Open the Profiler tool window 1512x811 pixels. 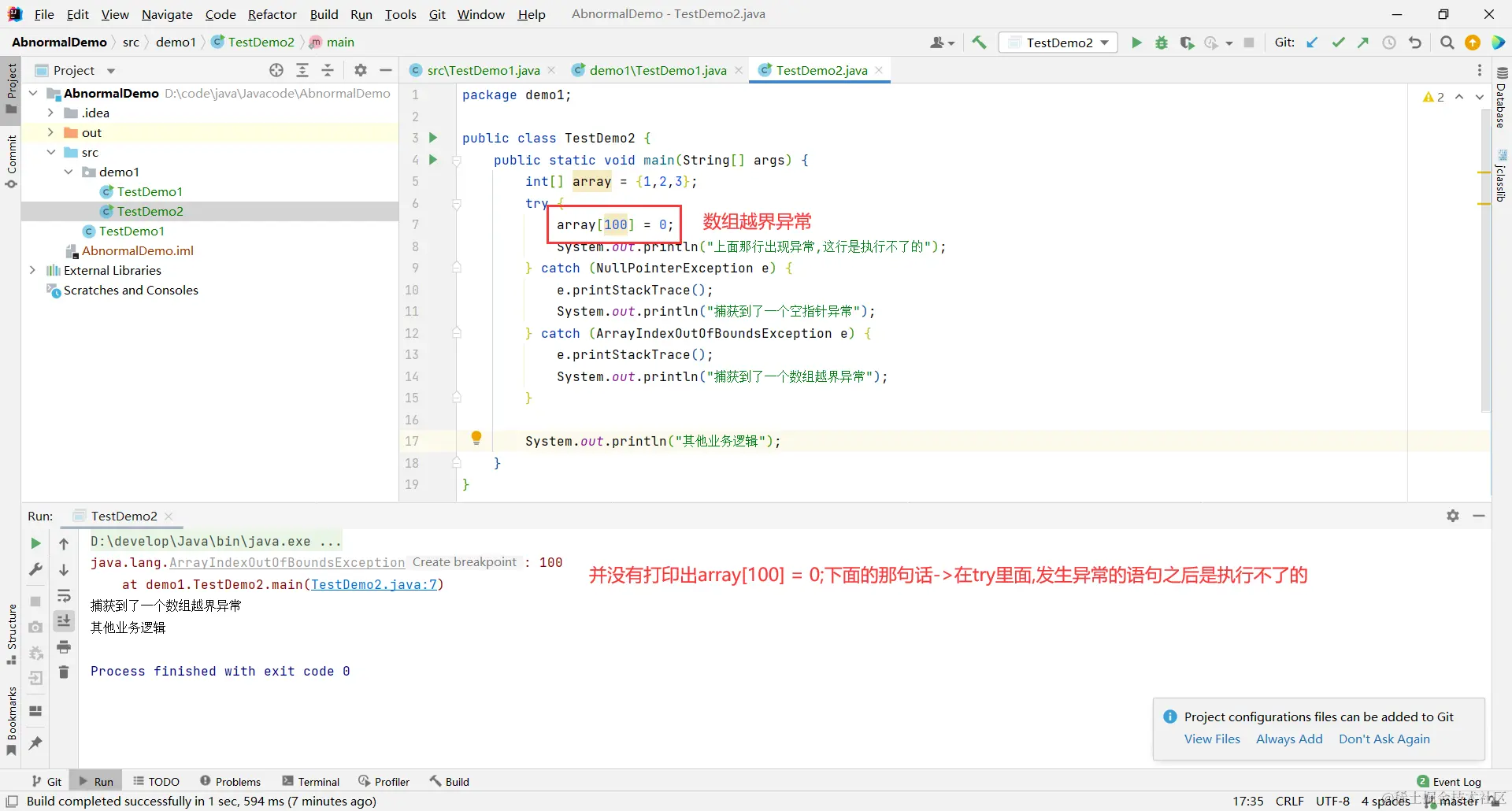(384, 781)
